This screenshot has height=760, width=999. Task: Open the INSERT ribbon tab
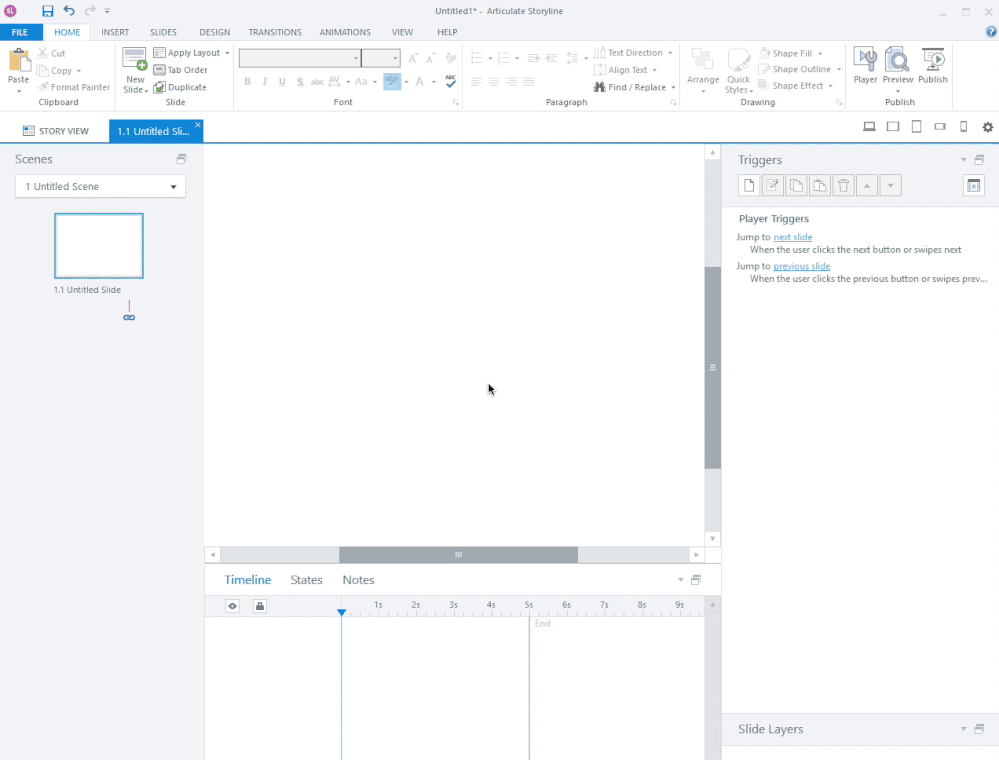[115, 32]
